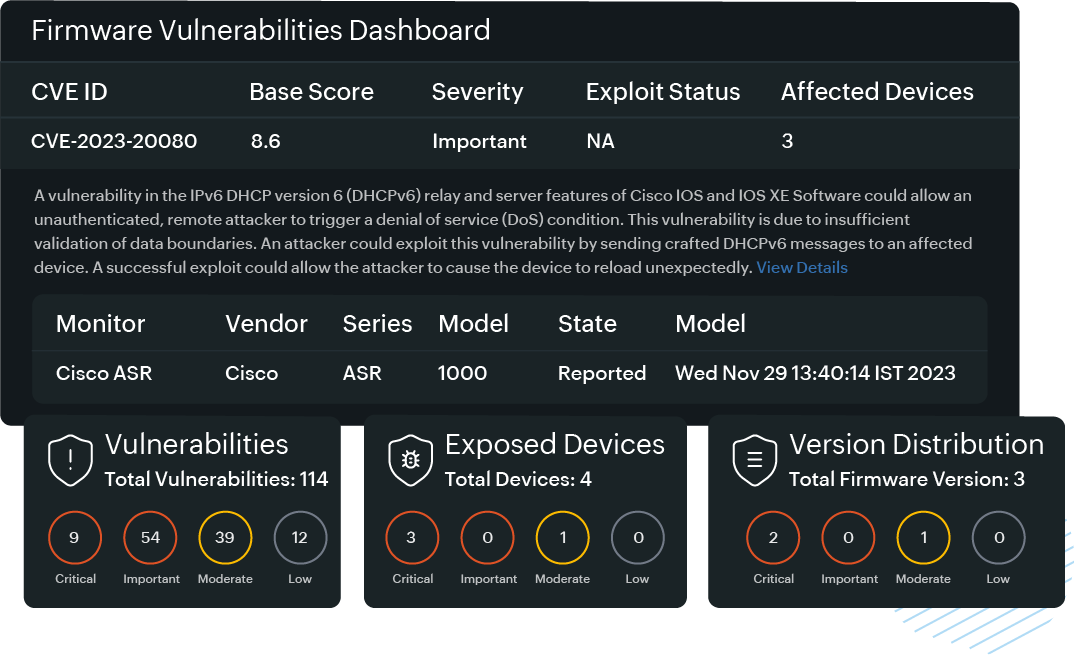Click the Vulnerabilities exclamation shield icon
1075x655 pixels.
click(x=70, y=459)
